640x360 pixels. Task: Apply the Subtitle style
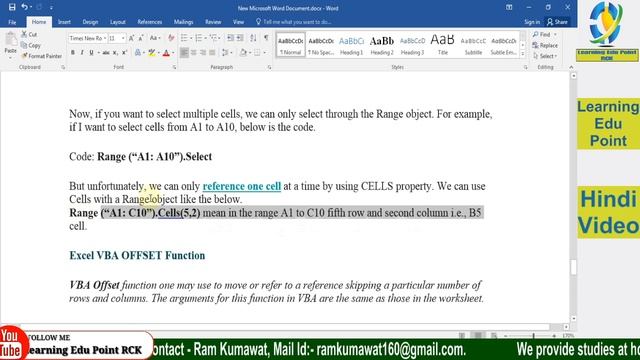click(x=473, y=45)
